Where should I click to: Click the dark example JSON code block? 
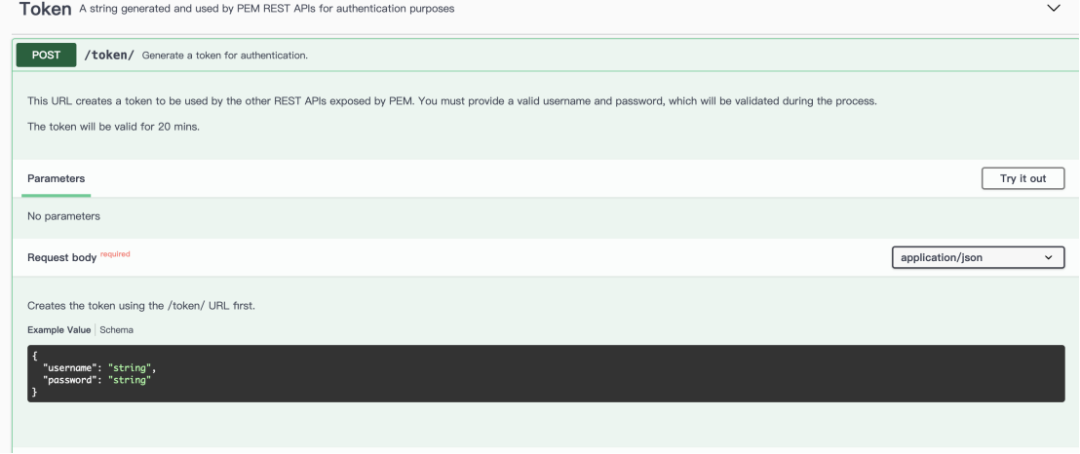[x=545, y=374]
